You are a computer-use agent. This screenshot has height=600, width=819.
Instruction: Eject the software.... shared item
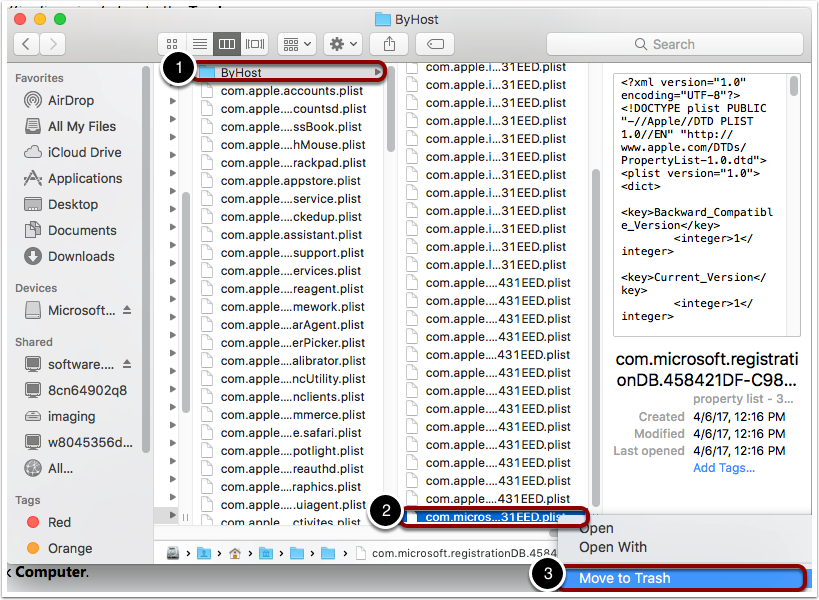(127, 364)
